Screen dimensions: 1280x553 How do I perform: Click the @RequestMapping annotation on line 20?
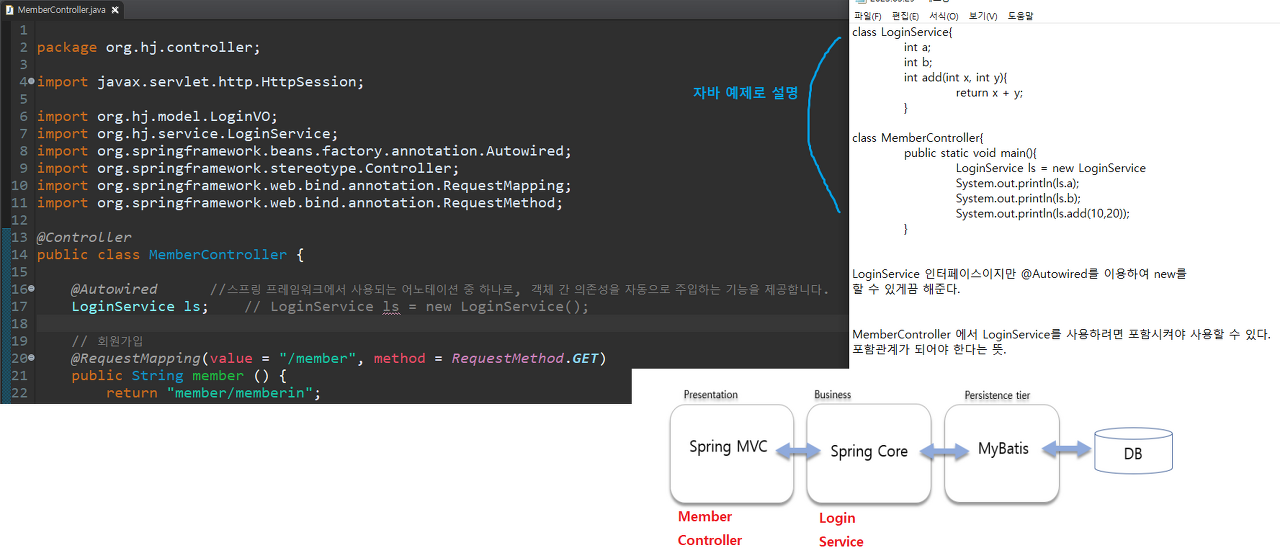click(x=339, y=358)
